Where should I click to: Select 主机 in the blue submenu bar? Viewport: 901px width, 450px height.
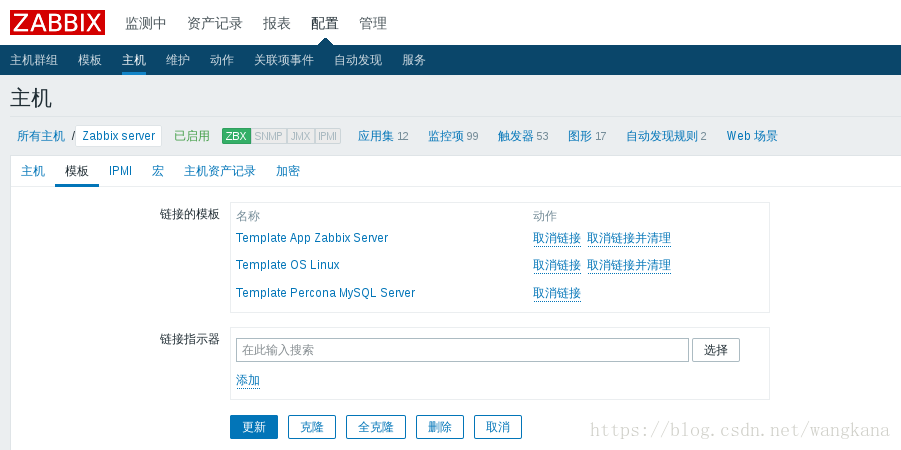(134, 60)
